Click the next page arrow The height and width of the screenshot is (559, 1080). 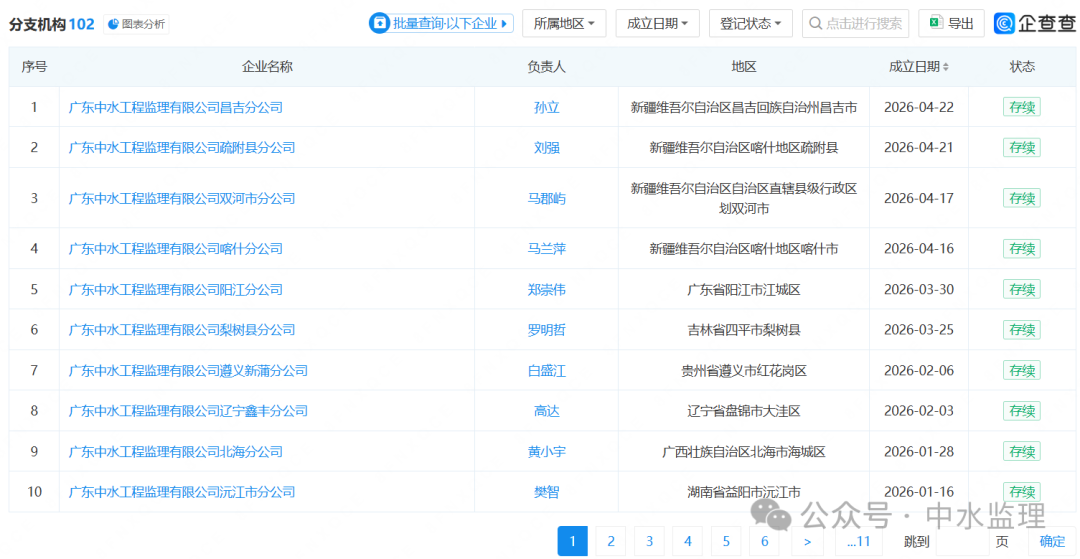click(809, 541)
